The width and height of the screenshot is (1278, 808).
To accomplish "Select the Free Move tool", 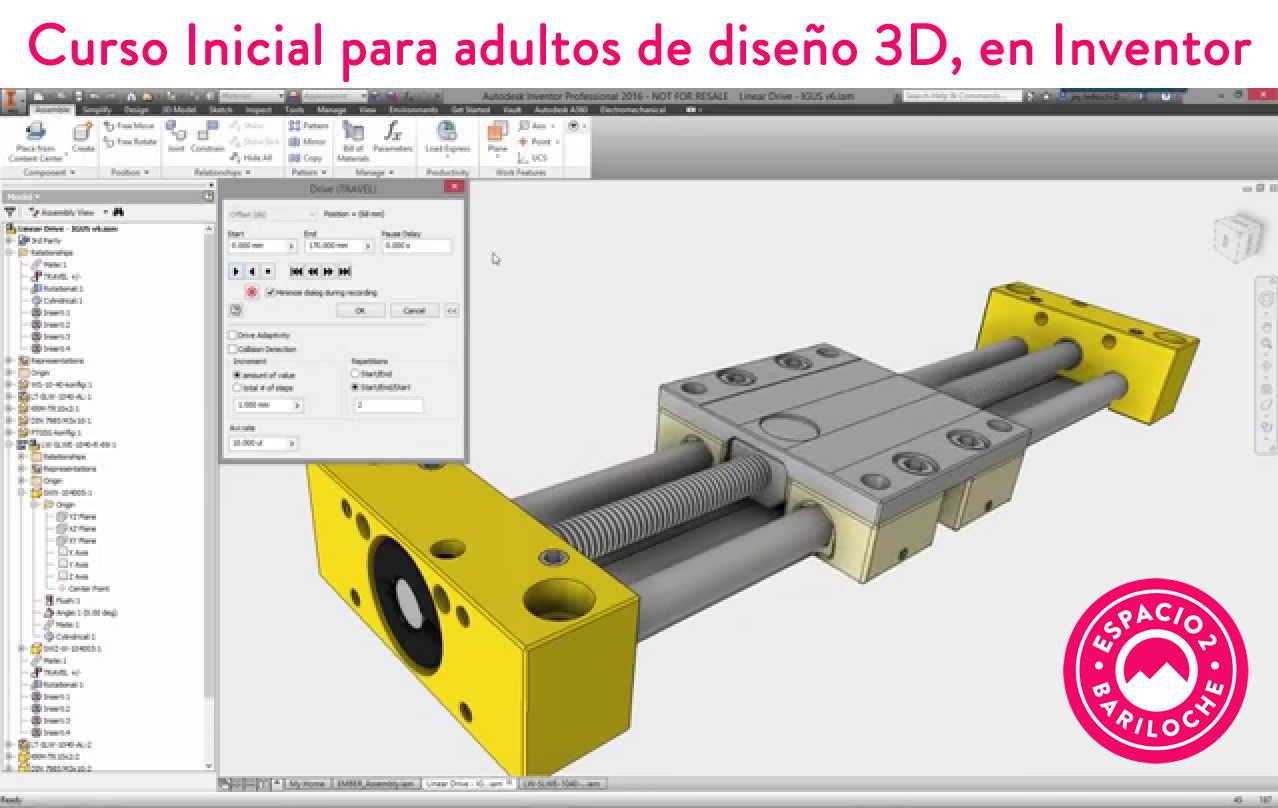I will click(129, 126).
